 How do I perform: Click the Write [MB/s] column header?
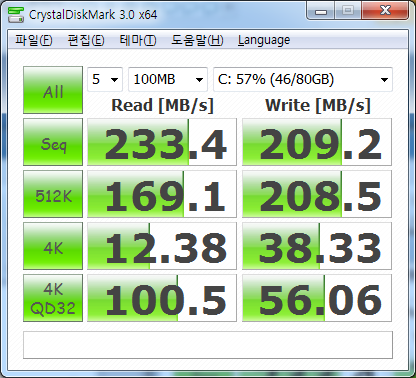[x=318, y=105]
